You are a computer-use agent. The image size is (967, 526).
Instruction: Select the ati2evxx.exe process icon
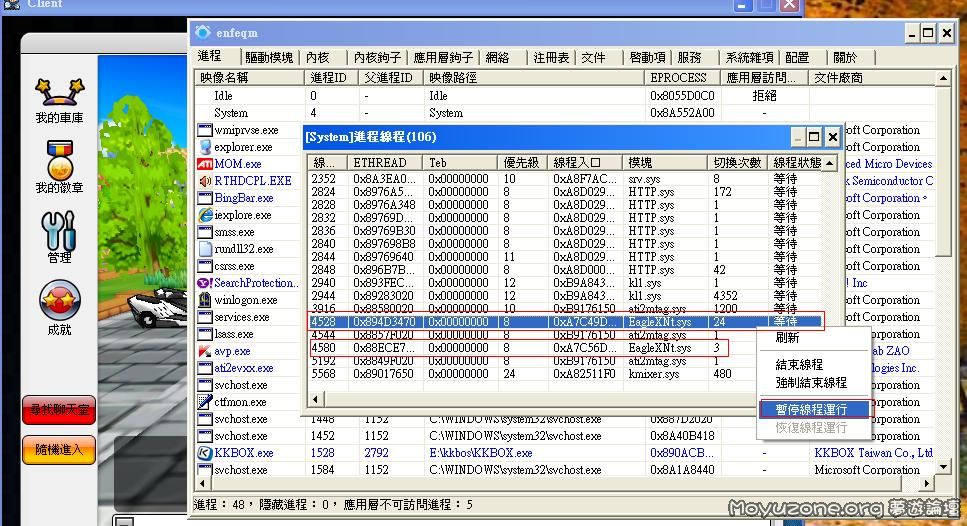coord(205,368)
